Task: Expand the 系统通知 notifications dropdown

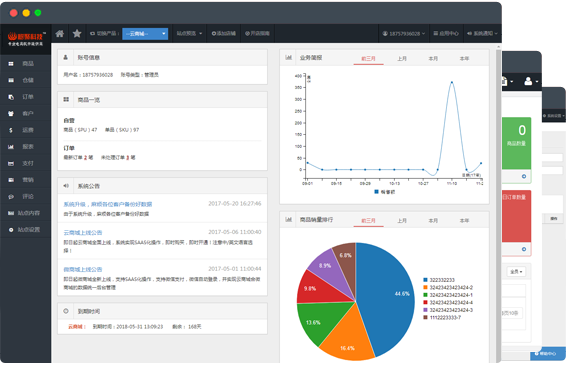Action: pyautogui.click(x=482, y=33)
